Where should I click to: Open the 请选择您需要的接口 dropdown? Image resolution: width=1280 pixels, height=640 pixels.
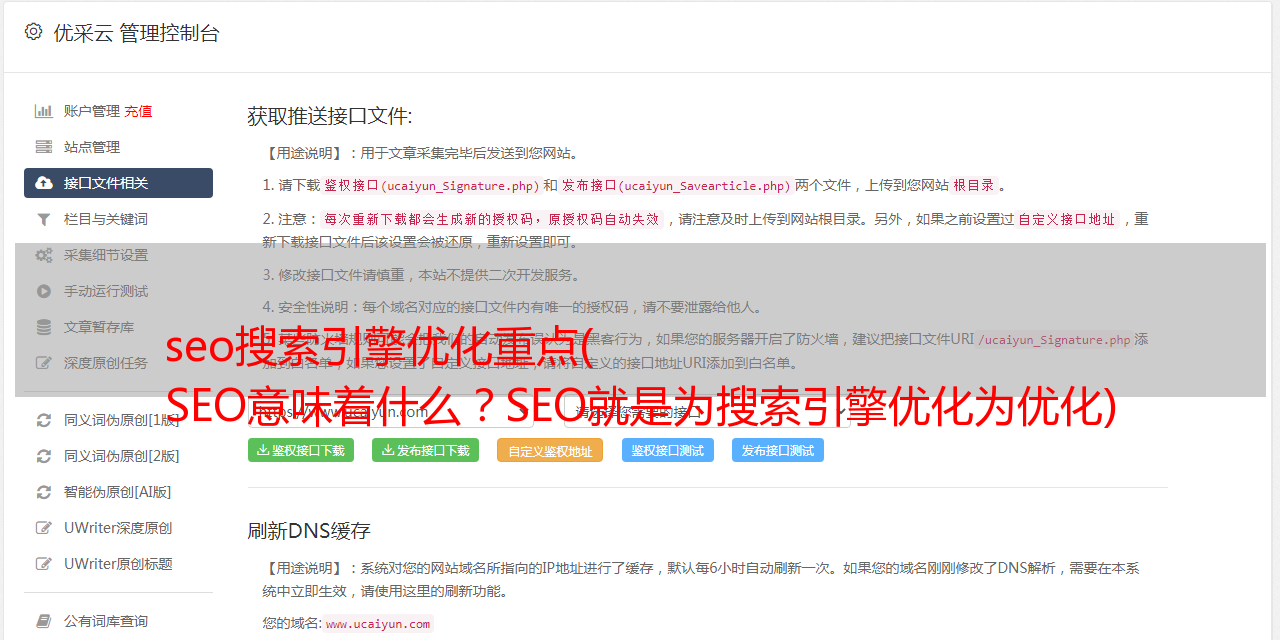click(707, 411)
